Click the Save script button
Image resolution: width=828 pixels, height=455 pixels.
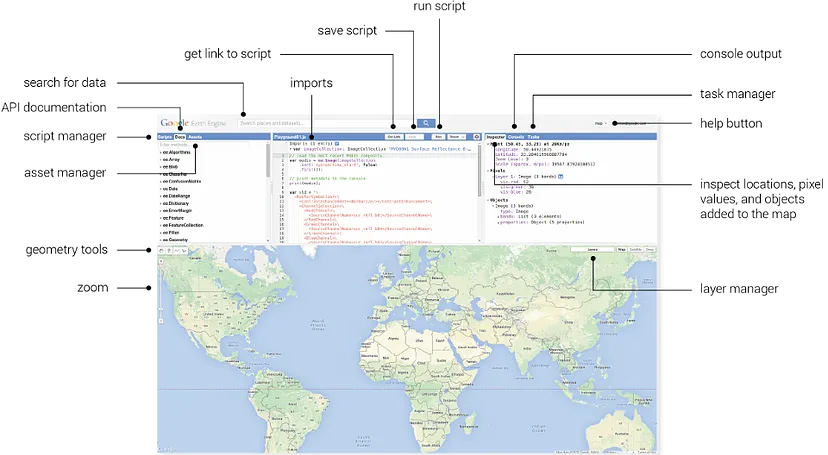[415, 137]
